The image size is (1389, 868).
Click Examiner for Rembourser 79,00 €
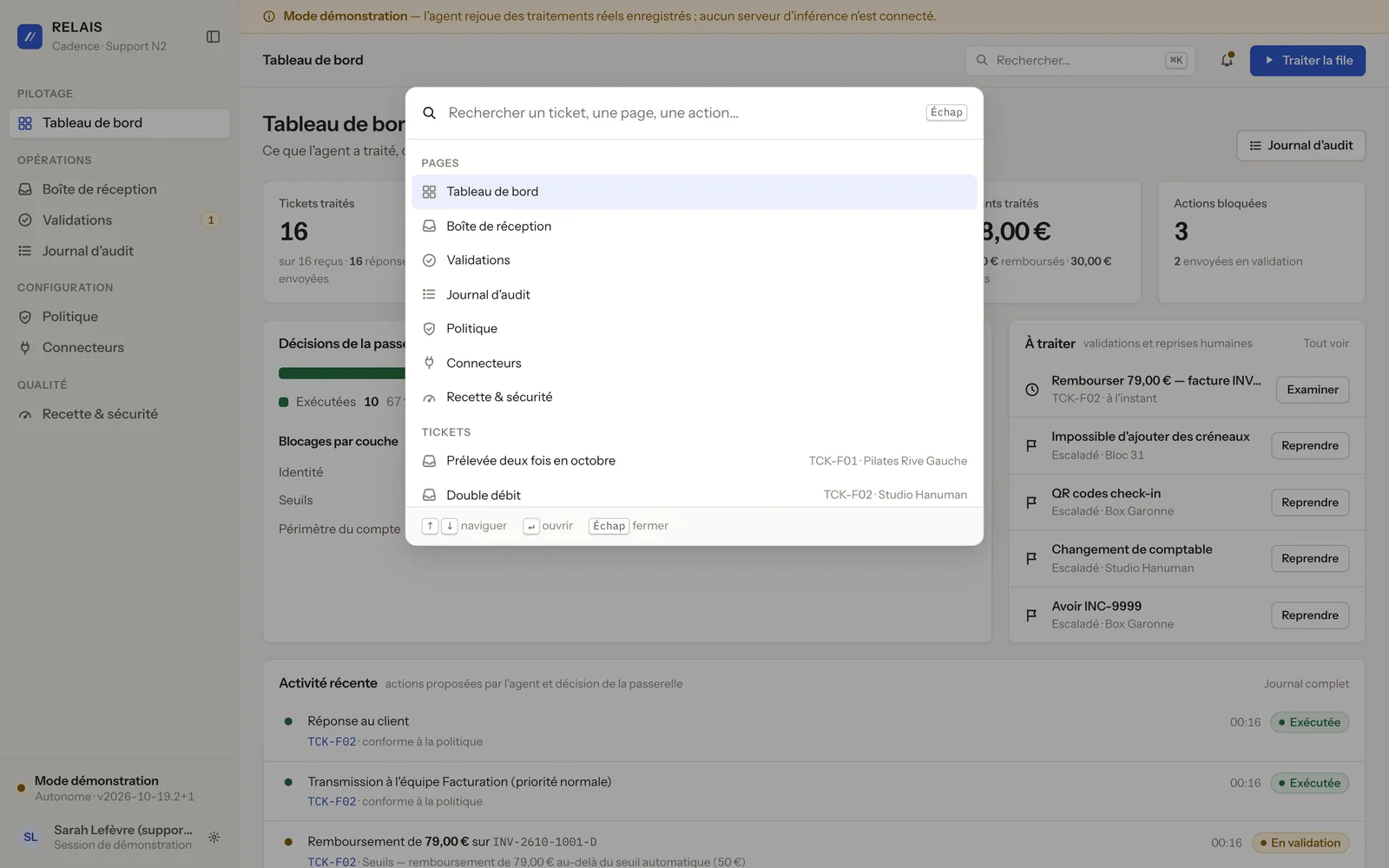point(1312,390)
